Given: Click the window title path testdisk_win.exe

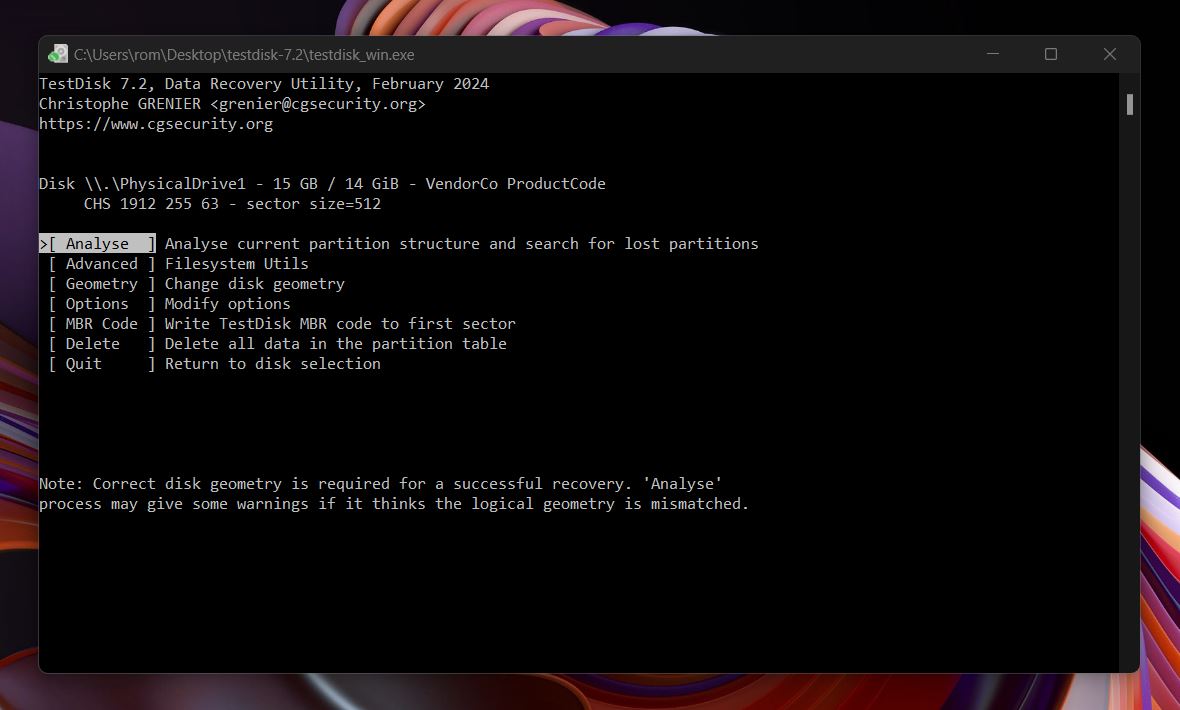Looking at the screenshot, I should pos(244,55).
